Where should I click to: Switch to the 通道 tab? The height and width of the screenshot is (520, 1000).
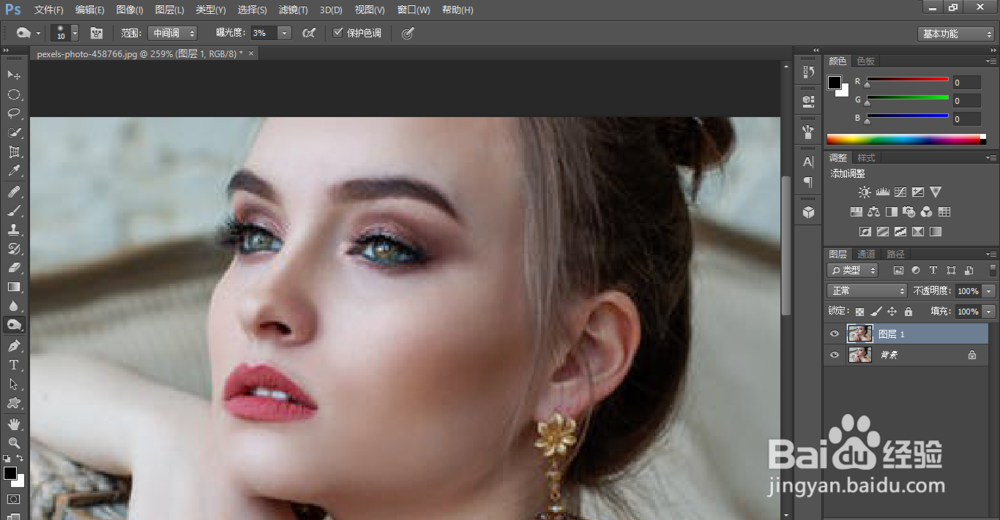pos(866,254)
